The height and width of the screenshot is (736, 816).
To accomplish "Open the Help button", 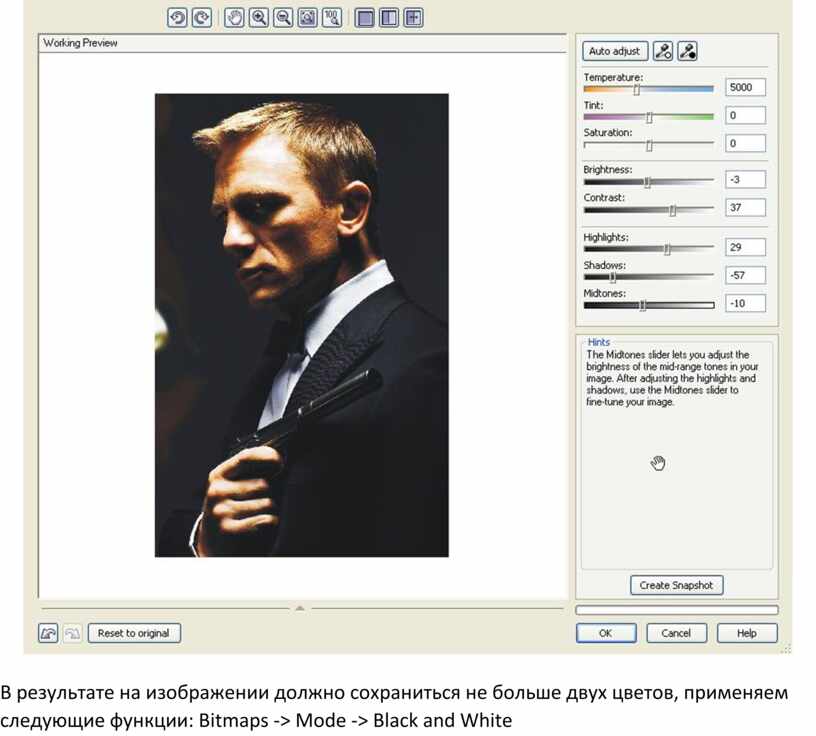I will click(747, 633).
